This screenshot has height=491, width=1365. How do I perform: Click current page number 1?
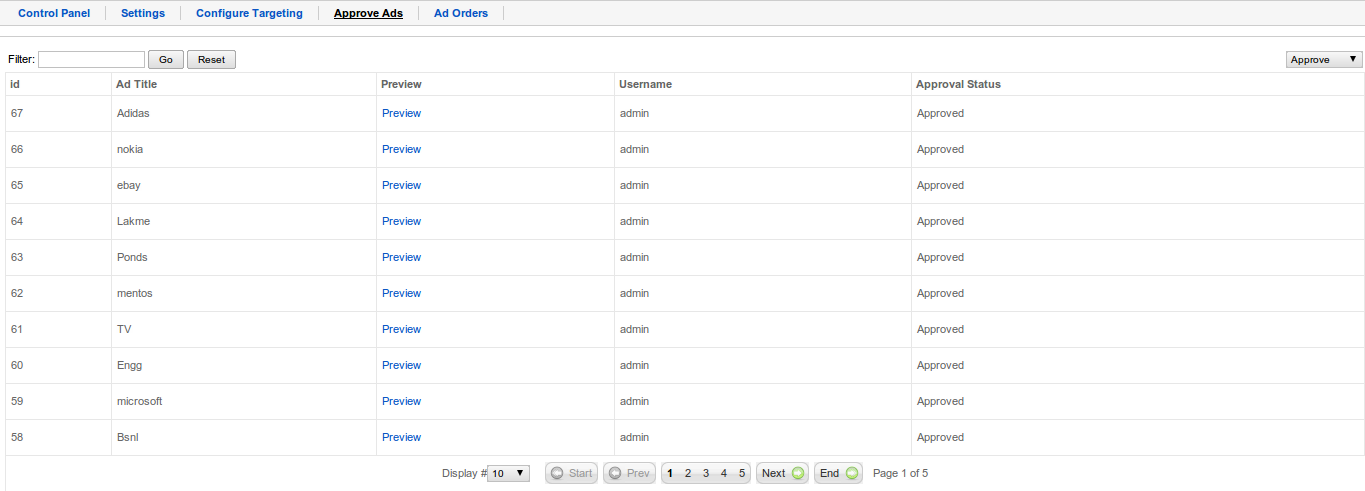point(670,473)
